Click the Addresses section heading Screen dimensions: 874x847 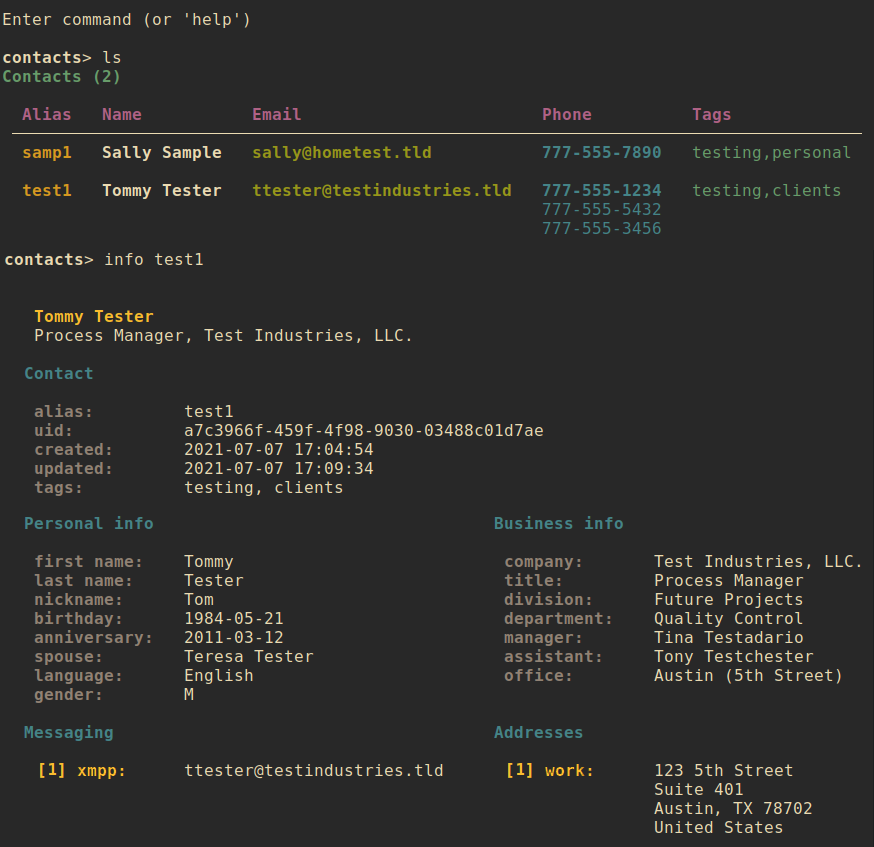pos(538,733)
